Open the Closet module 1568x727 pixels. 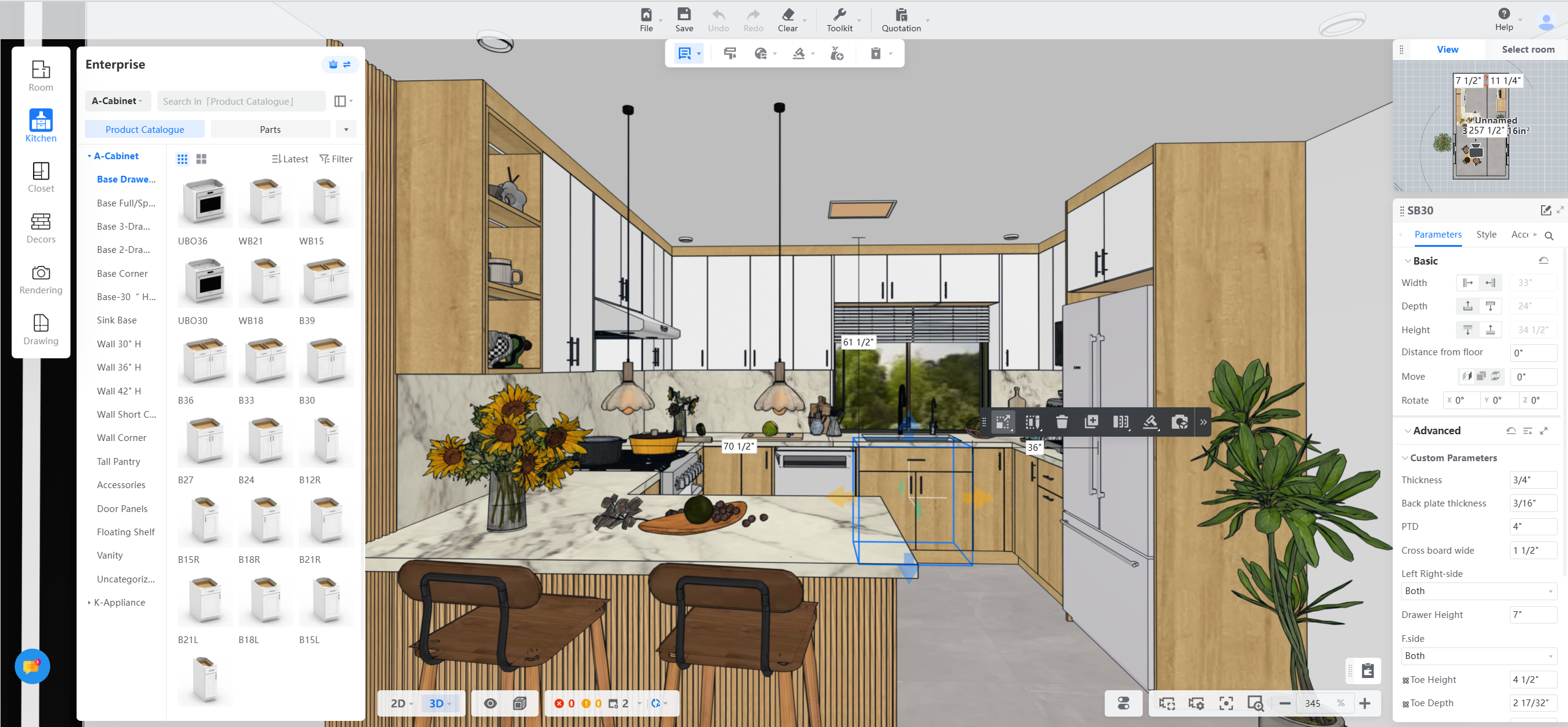(x=40, y=177)
